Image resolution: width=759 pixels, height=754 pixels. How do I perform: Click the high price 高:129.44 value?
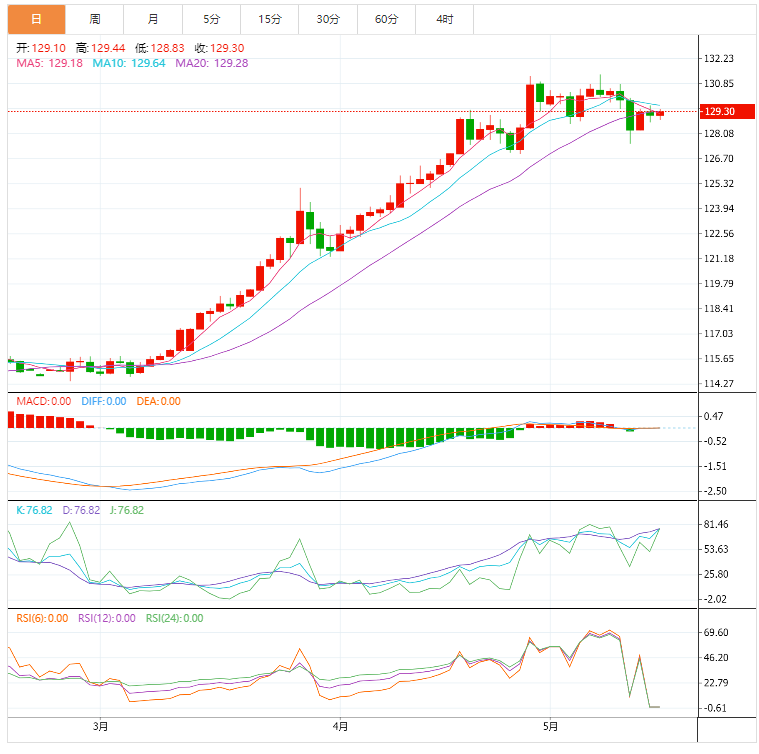click(100, 48)
